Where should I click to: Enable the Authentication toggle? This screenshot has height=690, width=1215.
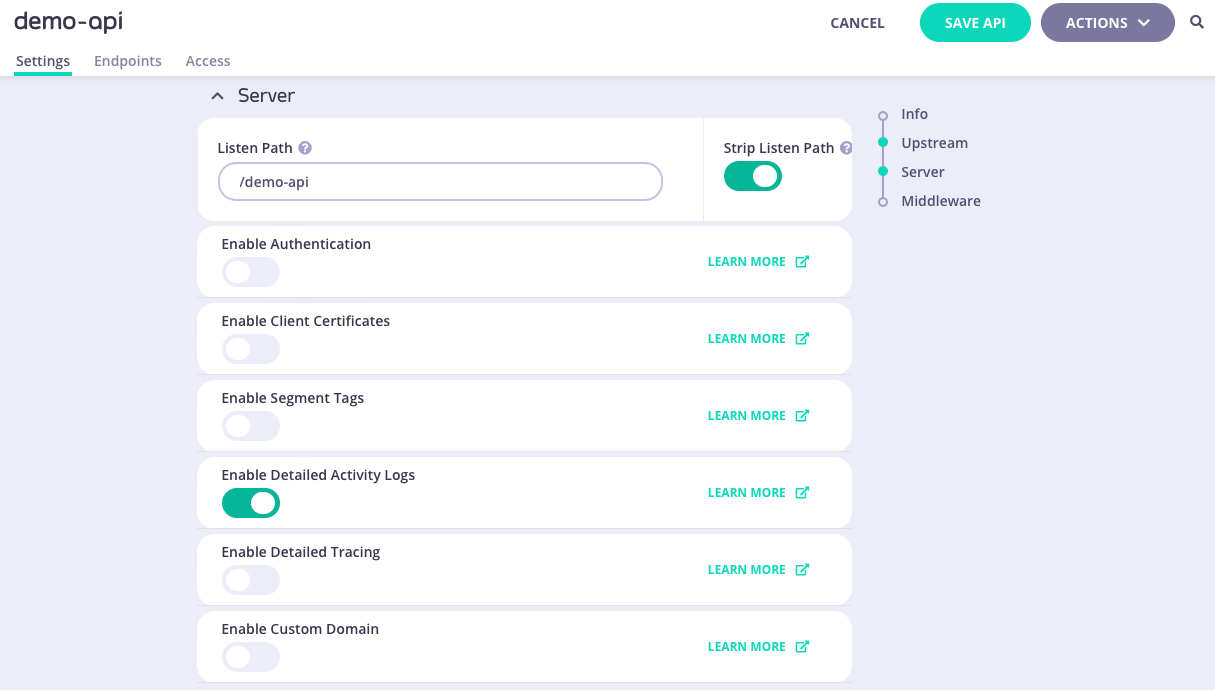pyautogui.click(x=250, y=271)
